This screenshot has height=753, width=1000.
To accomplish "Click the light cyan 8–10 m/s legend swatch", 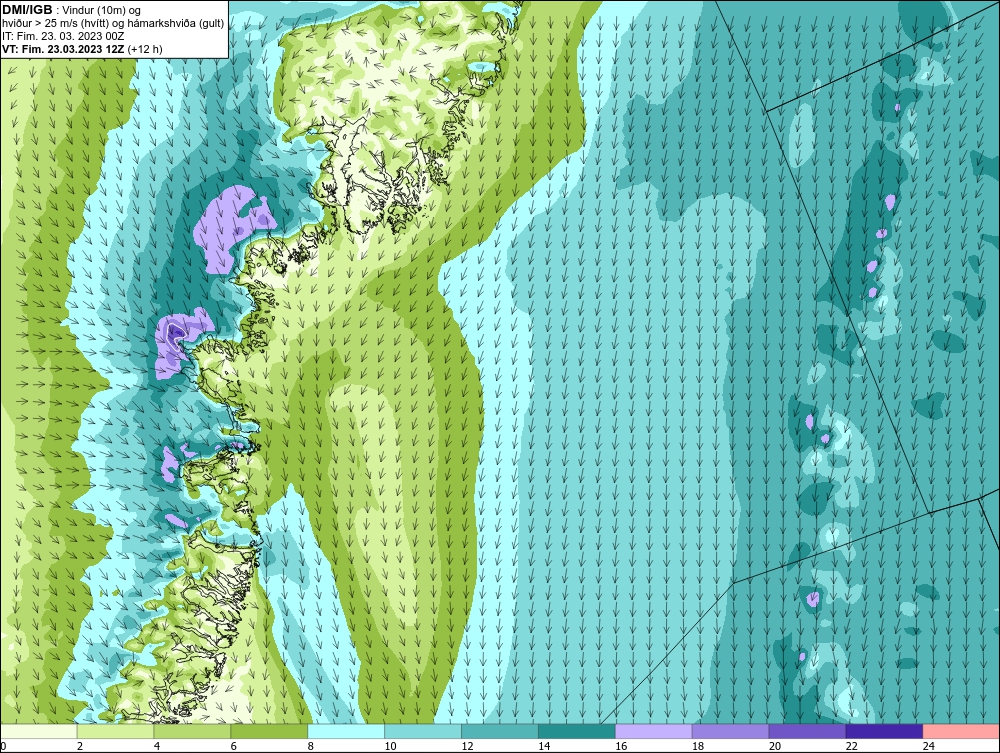I will pyautogui.click(x=346, y=731).
